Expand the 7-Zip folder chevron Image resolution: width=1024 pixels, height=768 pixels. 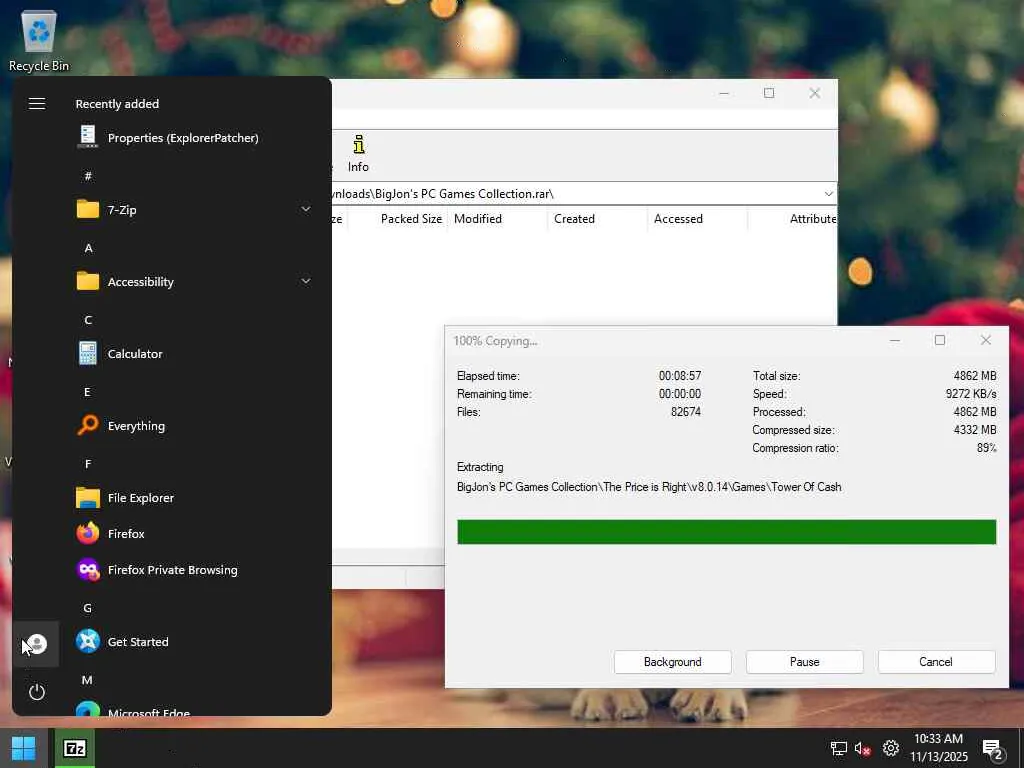click(x=306, y=209)
